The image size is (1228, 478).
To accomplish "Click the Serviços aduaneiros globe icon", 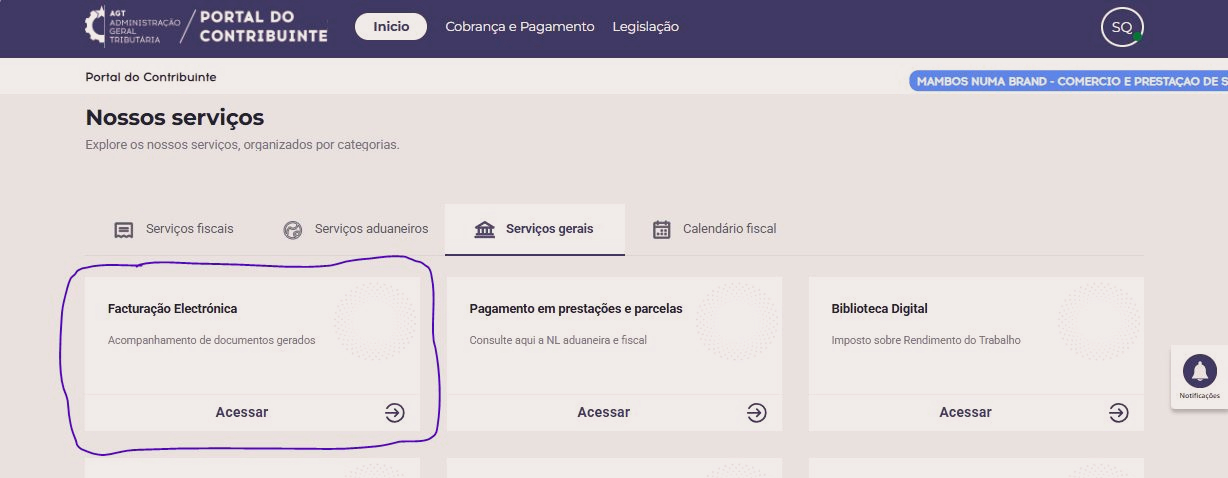I will point(293,230).
